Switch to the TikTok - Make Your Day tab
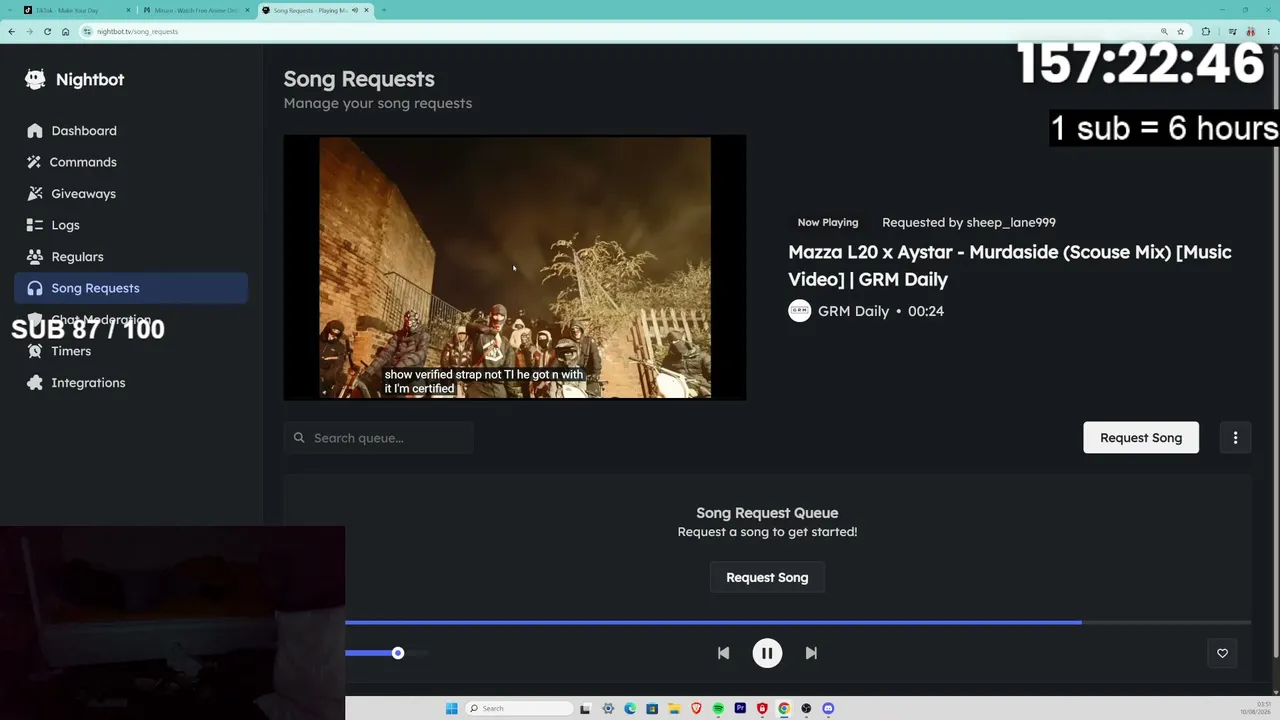The height and width of the screenshot is (720, 1280). [76, 10]
